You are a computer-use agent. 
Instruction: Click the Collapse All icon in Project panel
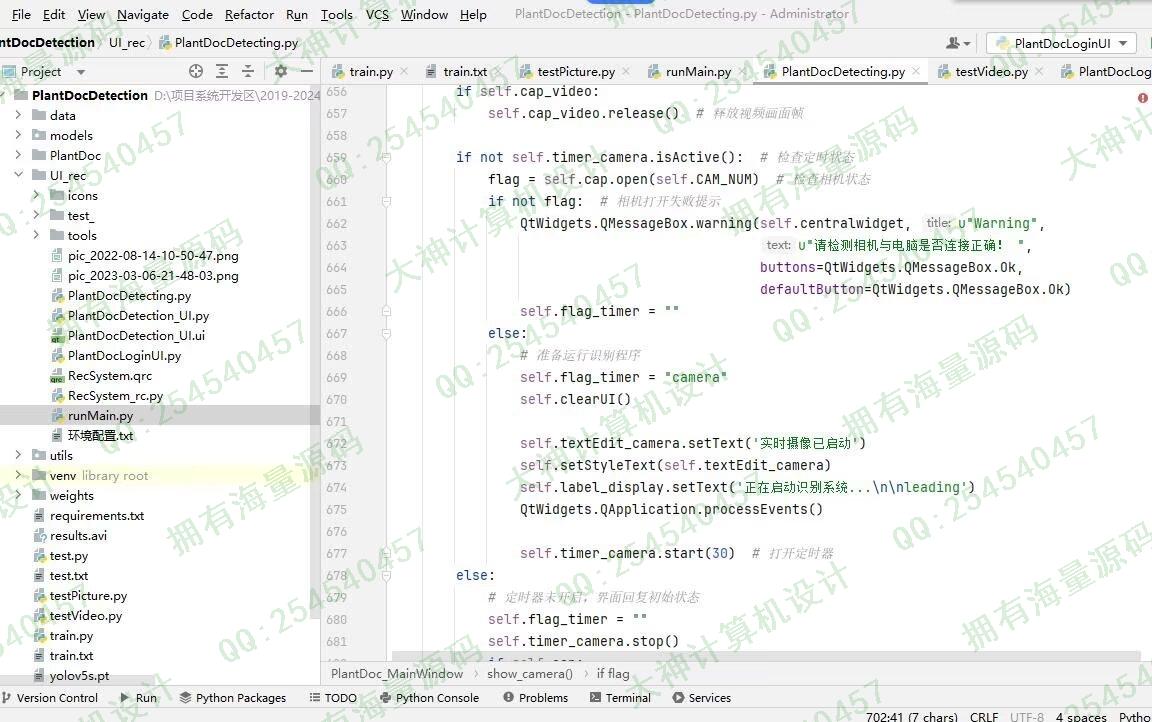(248, 71)
